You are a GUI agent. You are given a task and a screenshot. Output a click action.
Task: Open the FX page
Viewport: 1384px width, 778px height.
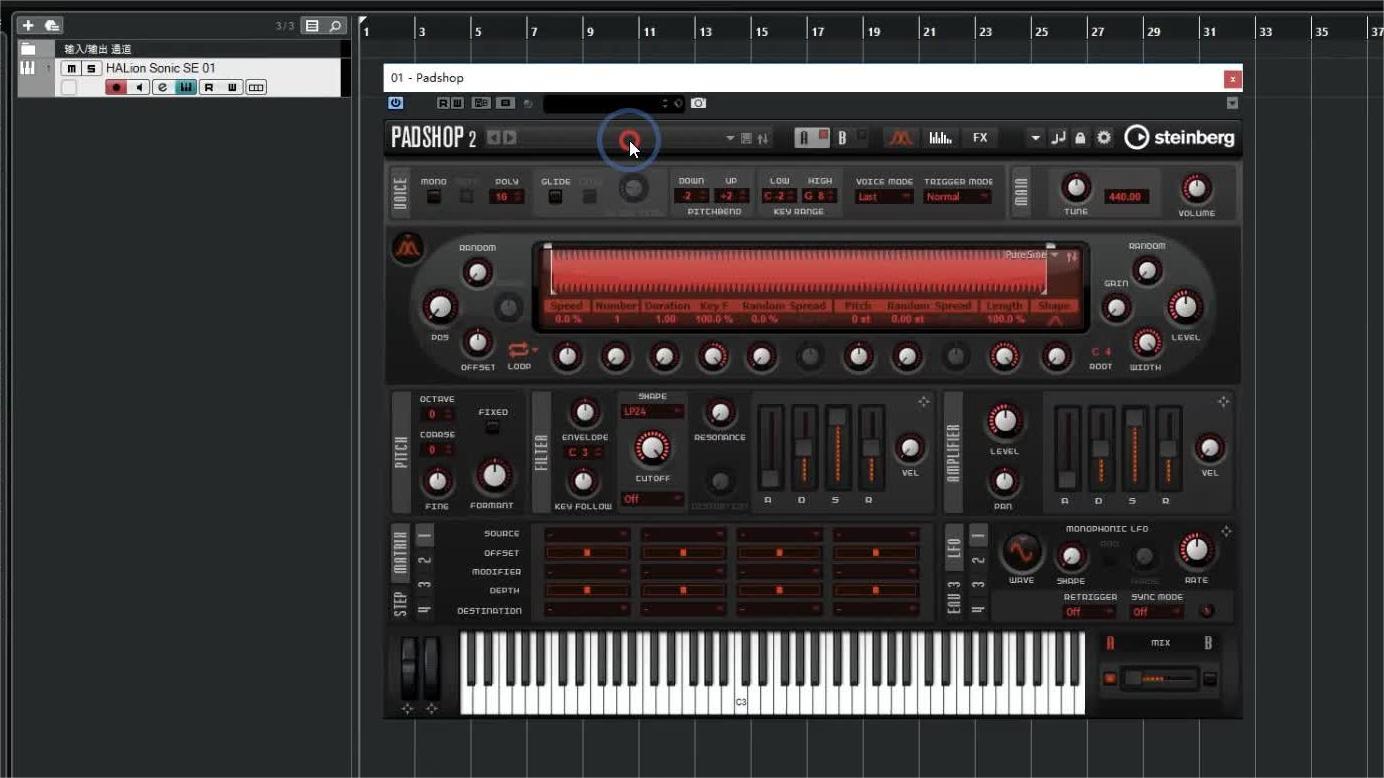point(980,138)
